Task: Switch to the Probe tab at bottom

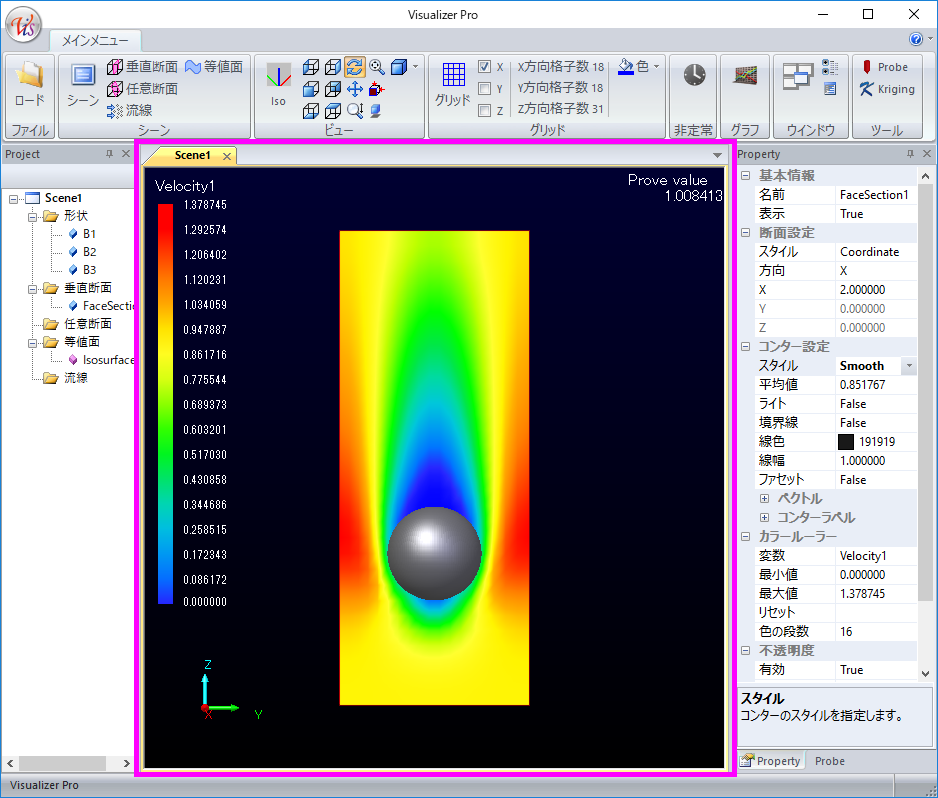Action: click(829, 761)
